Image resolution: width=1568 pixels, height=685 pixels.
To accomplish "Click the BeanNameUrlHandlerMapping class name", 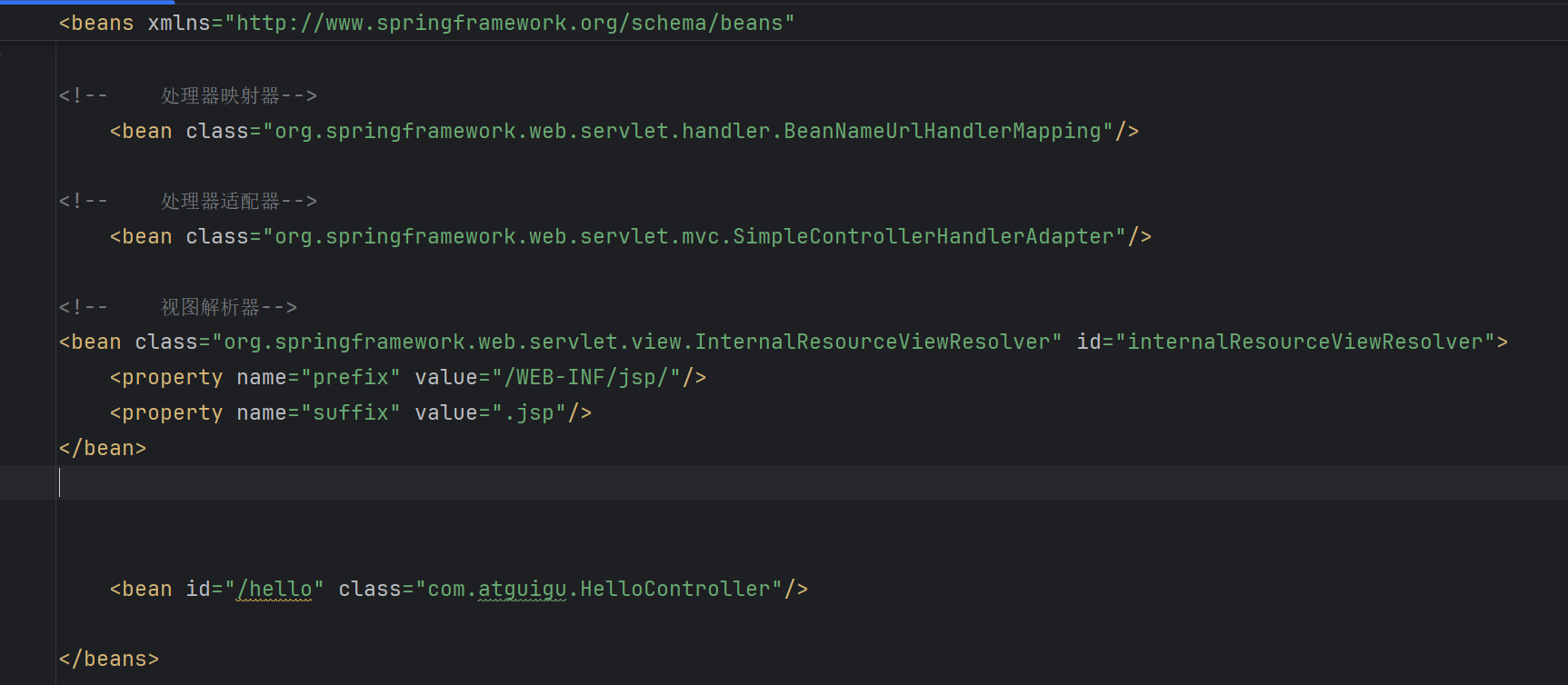I will (x=942, y=131).
